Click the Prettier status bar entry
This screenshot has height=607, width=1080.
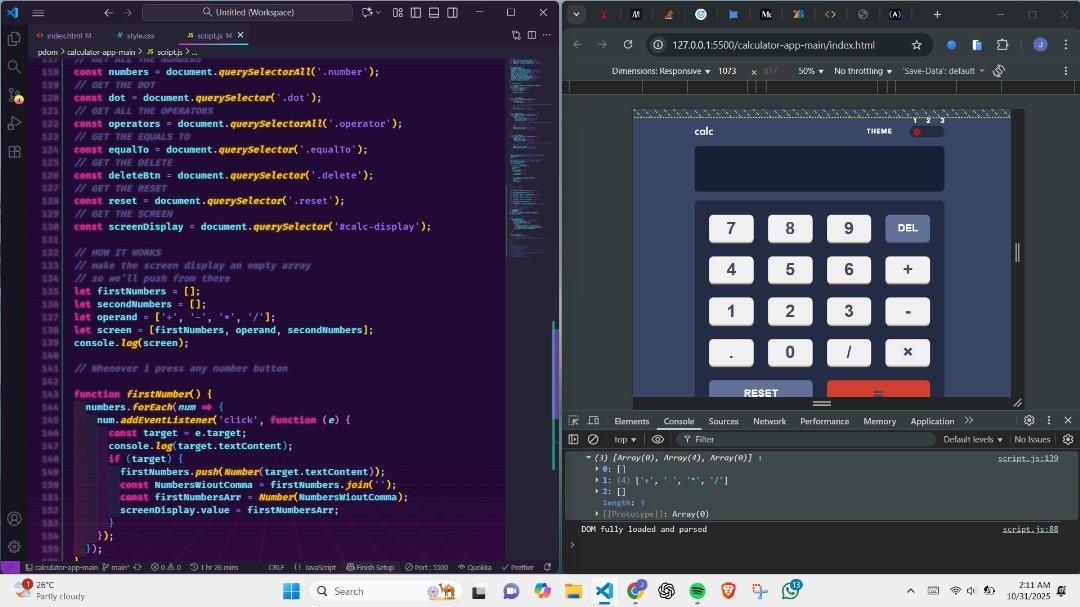pyautogui.click(x=518, y=567)
